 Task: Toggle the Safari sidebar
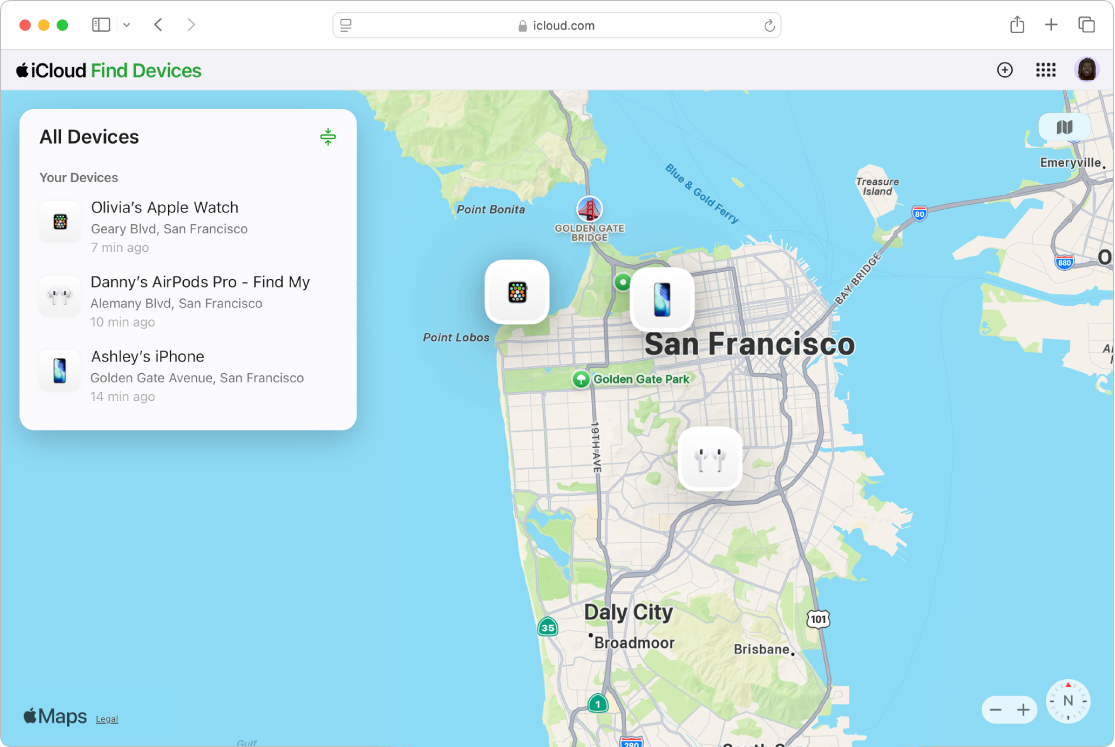(x=100, y=24)
